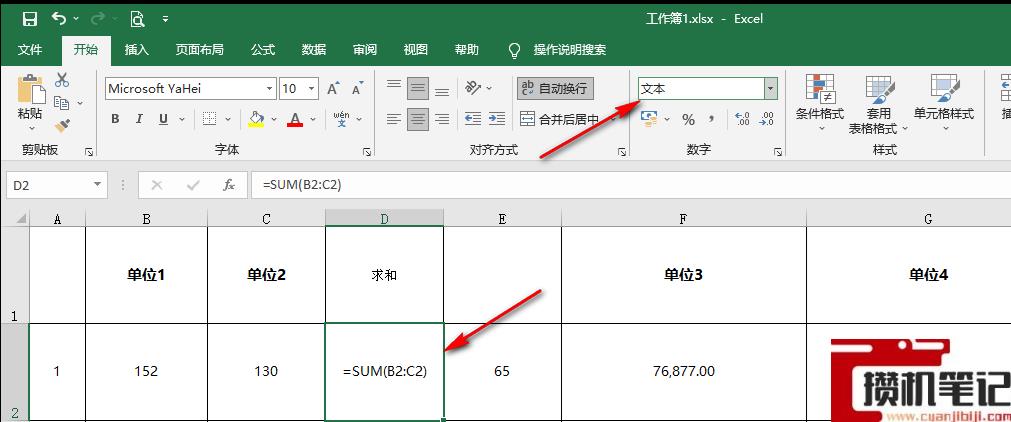This screenshot has height=422, width=1011.
Task: Apply the Percent Style icon
Action: click(689, 119)
